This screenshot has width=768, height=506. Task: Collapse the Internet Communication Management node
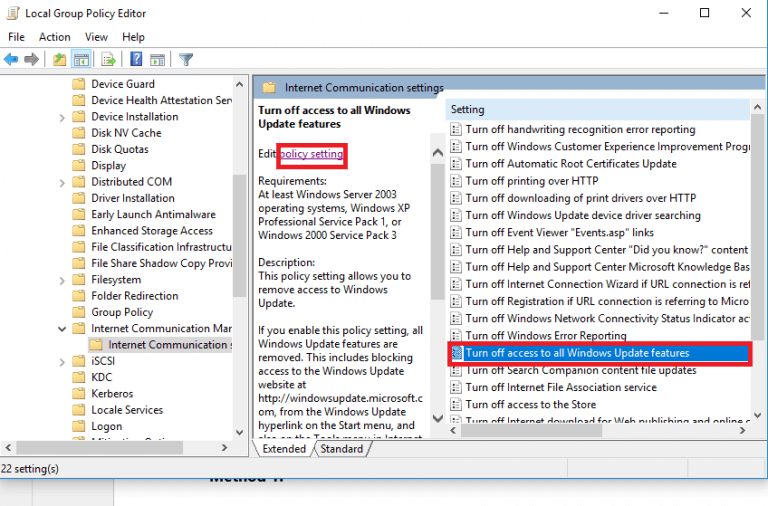pos(62,329)
